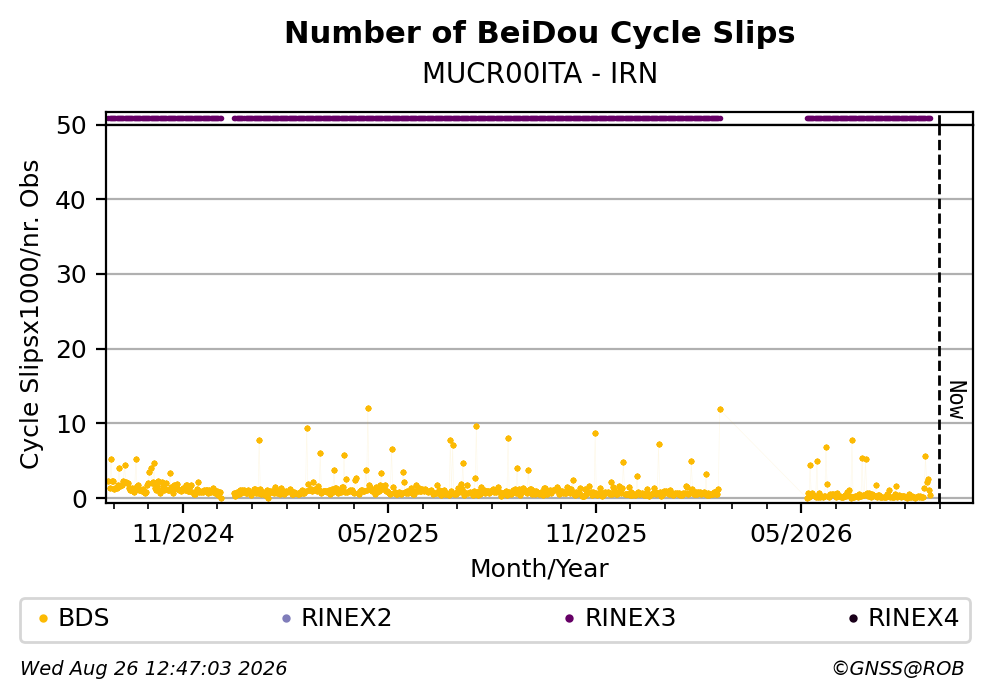Select the BDS legend label
The image size is (993, 699).
click(x=84, y=618)
